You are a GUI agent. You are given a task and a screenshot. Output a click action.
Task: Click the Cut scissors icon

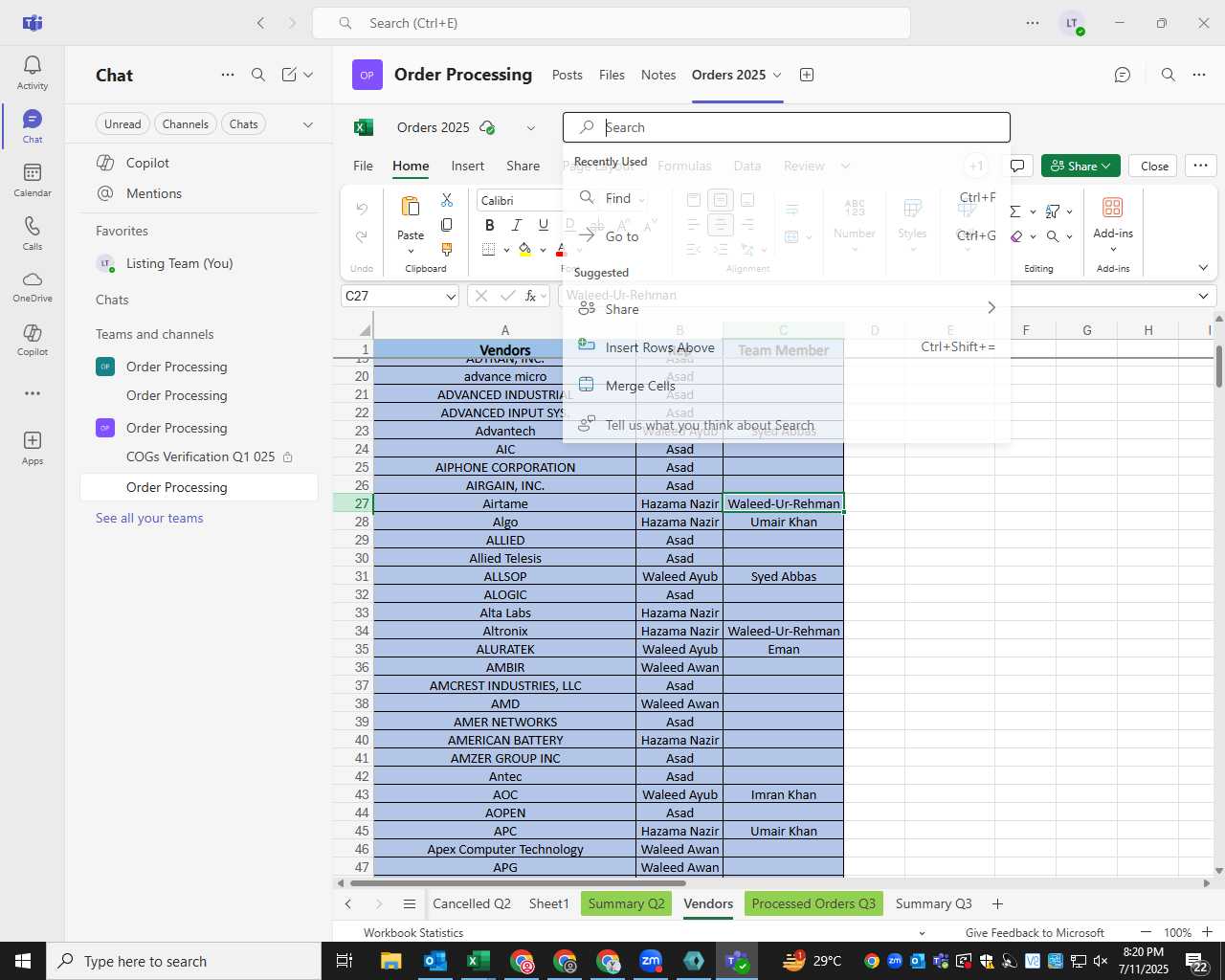[447, 200]
